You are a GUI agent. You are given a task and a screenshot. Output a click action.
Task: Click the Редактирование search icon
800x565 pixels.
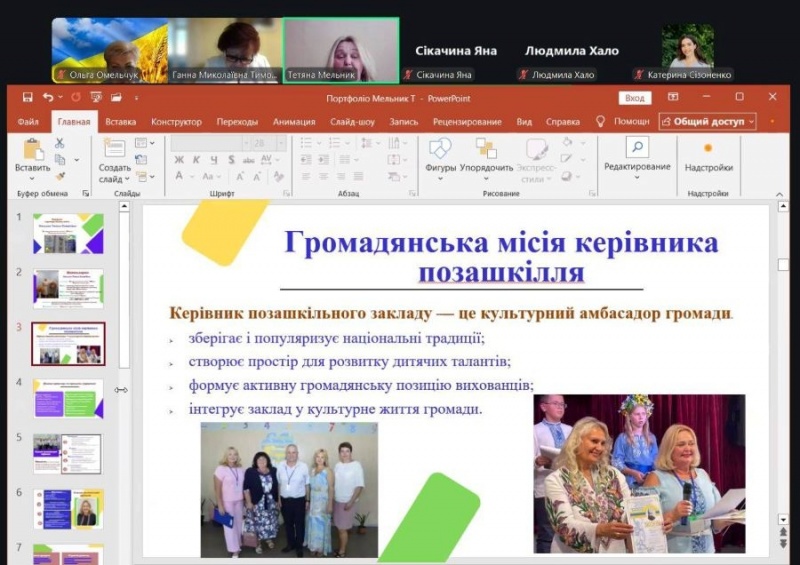tap(637, 148)
